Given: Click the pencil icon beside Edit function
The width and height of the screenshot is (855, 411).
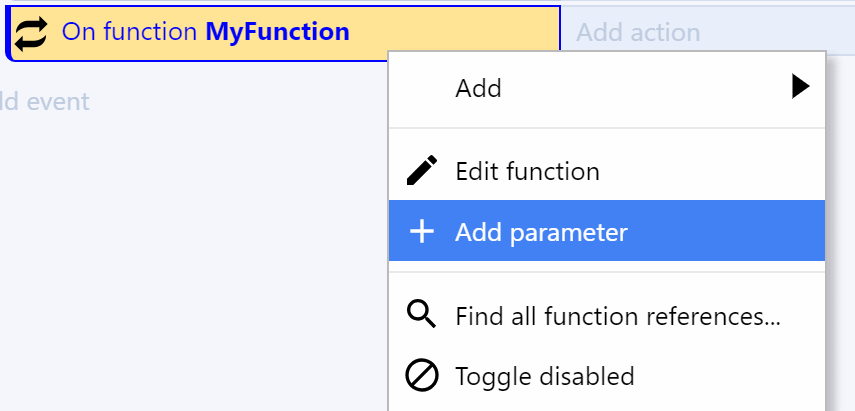Looking at the screenshot, I should [x=422, y=171].
